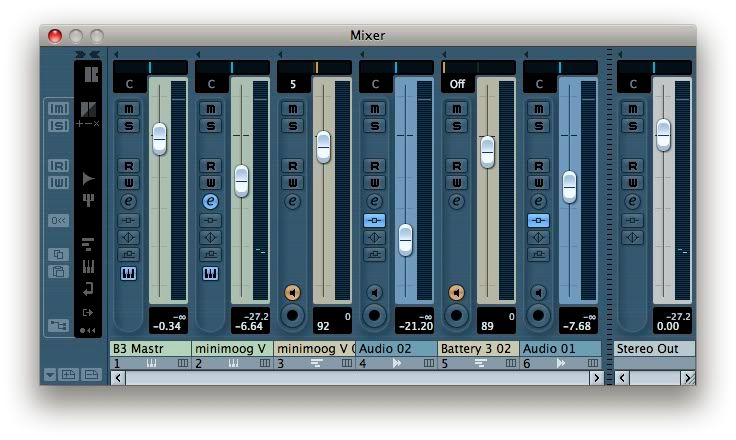Click left scroll arrow under channel strips
Image resolution: width=736 pixels, height=440 pixels.
point(118,378)
